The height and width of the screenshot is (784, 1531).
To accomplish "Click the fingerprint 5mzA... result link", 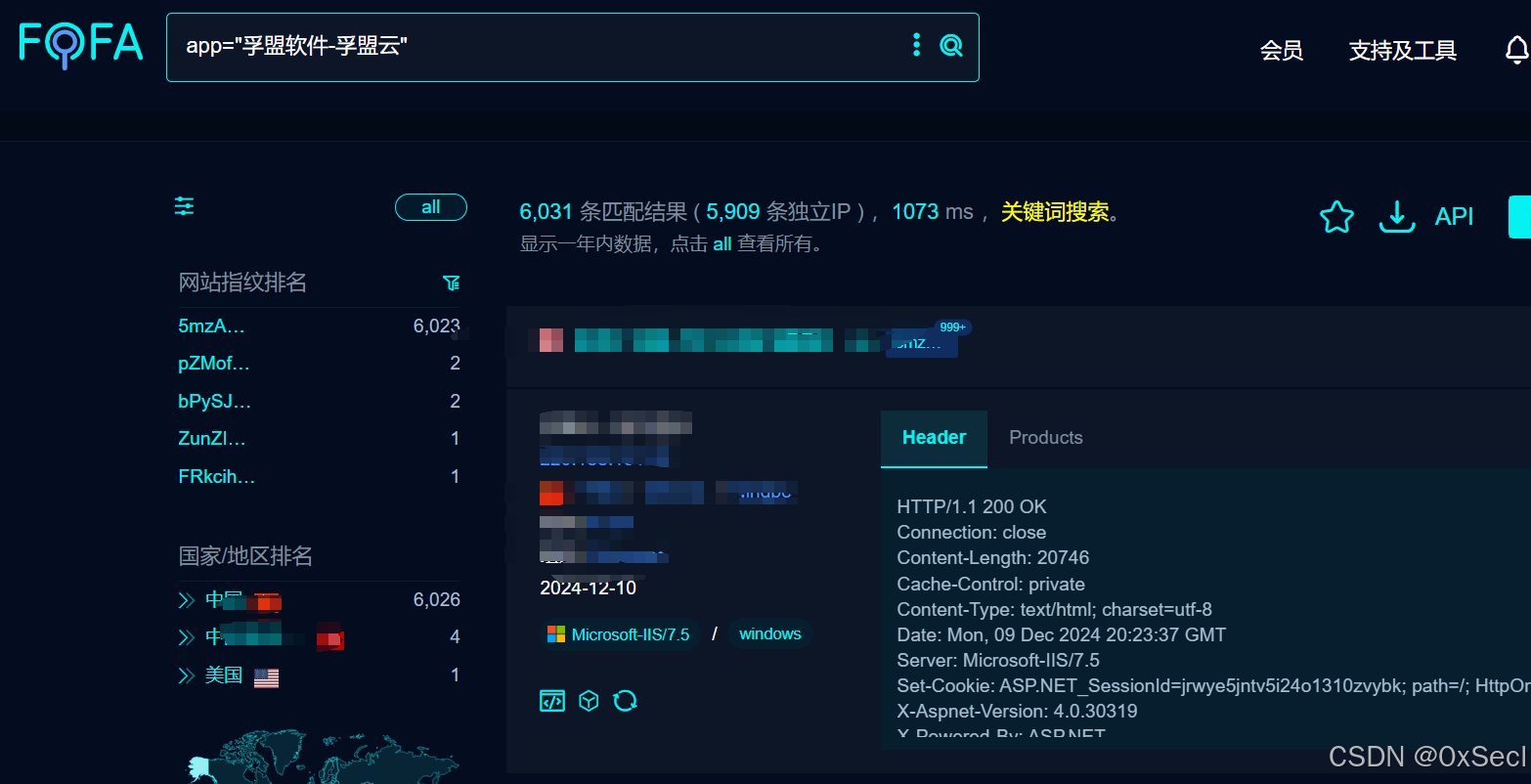I will (211, 326).
